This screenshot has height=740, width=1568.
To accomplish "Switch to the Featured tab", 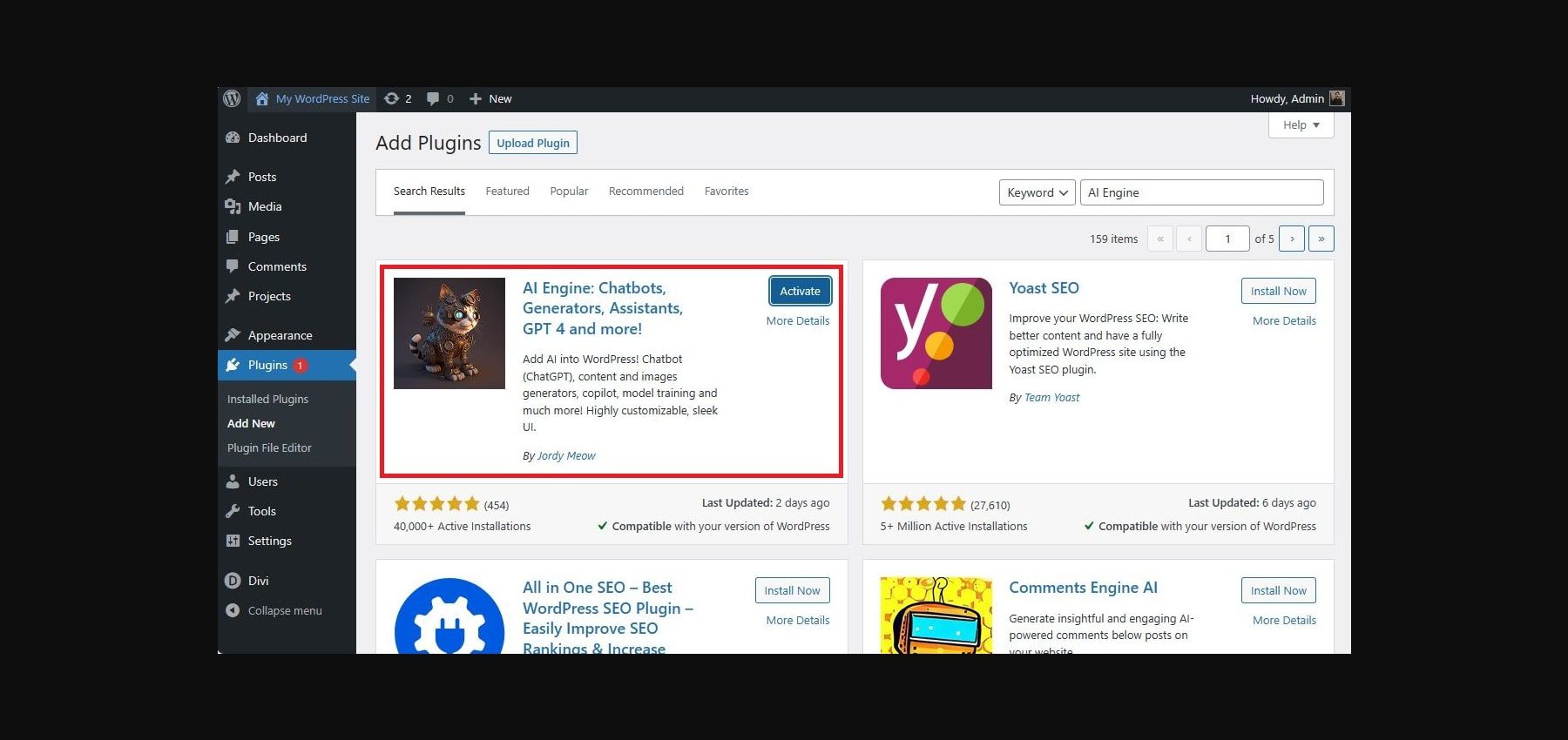I will point(508,192).
